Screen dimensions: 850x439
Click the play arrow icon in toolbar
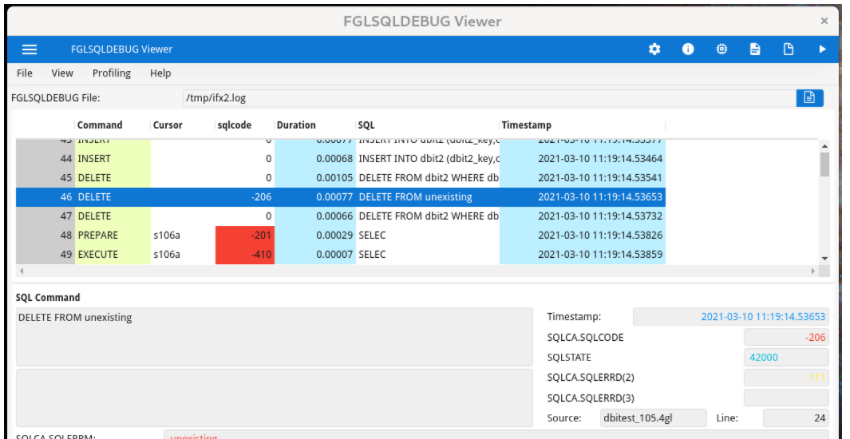[x=822, y=49]
